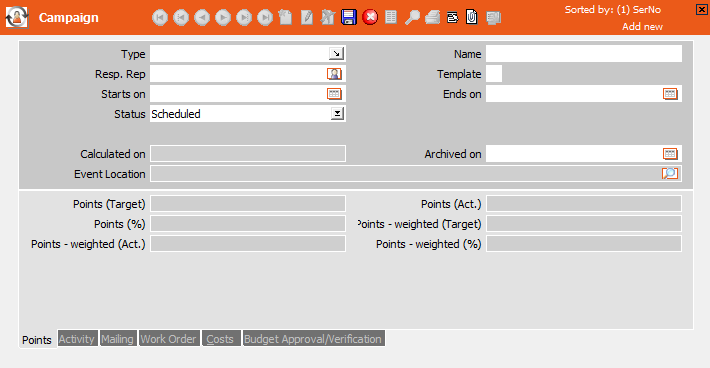
Task: Click the Points (Target) field
Action: pos(248,204)
